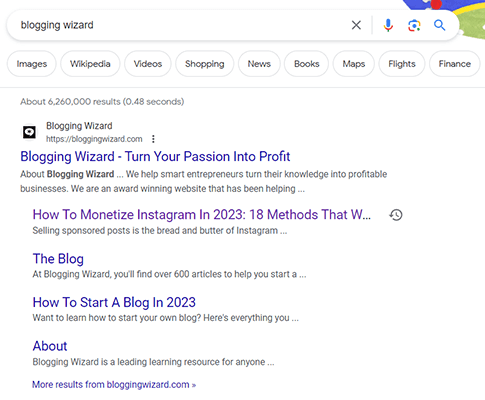Click the blue magnifying glass search icon
This screenshot has height=400, width=485.
click(439, 25)
